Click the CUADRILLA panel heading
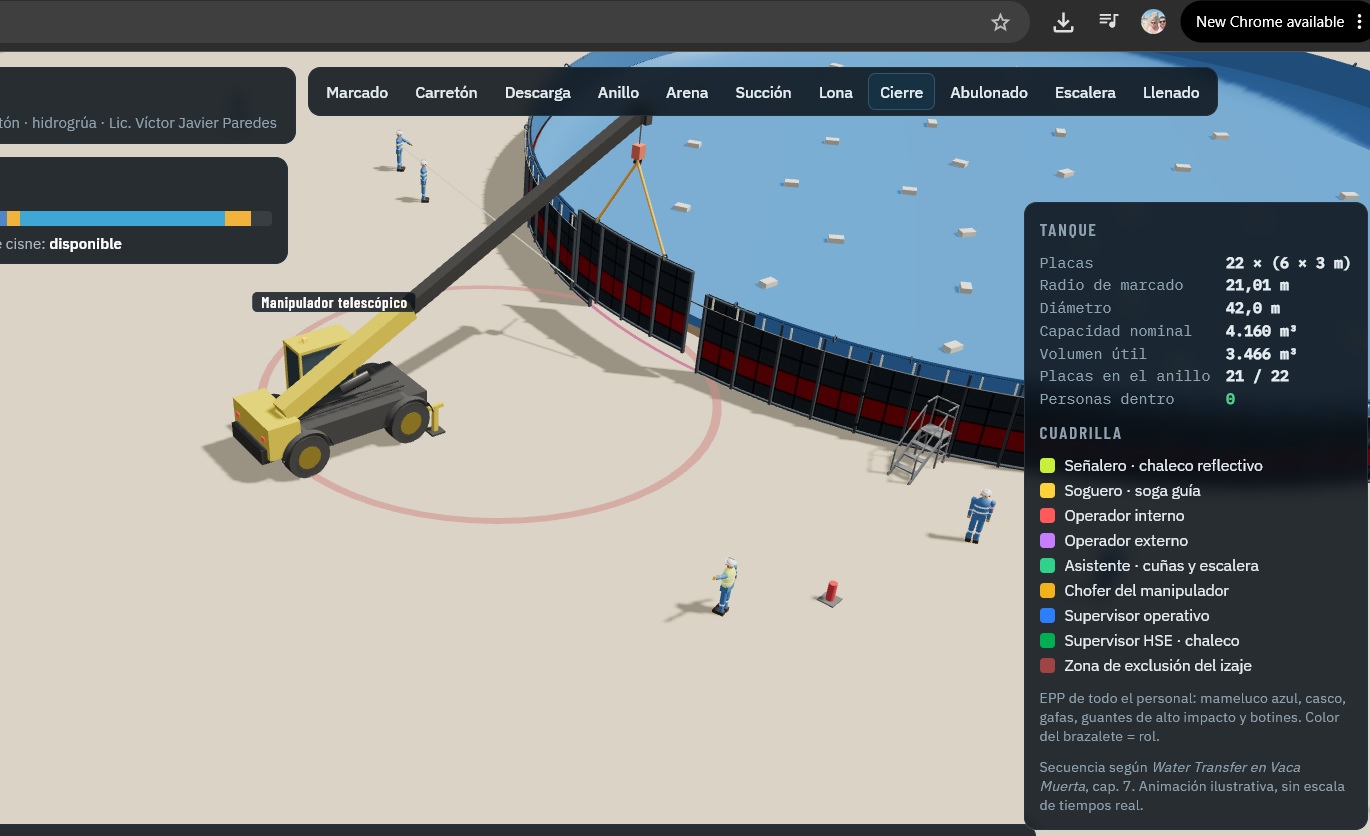Image resolution: width=1370 pixels, height=836 pixels. tap(1080, 433)
